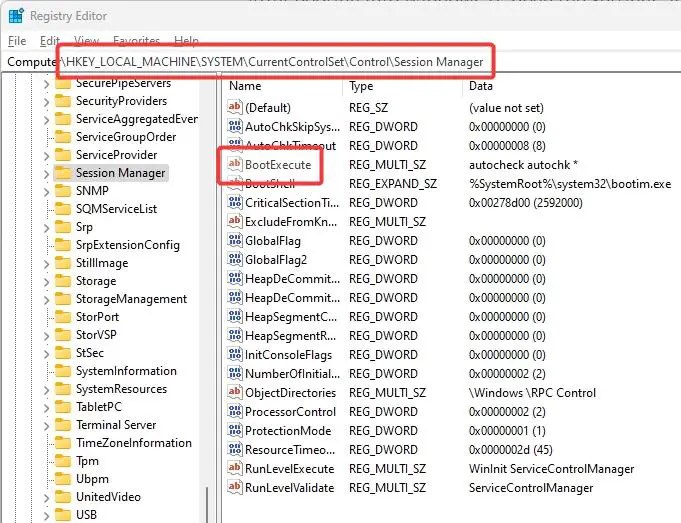681x523 pixels.
Task: Expand the Storage key
Action: (46, 281)
